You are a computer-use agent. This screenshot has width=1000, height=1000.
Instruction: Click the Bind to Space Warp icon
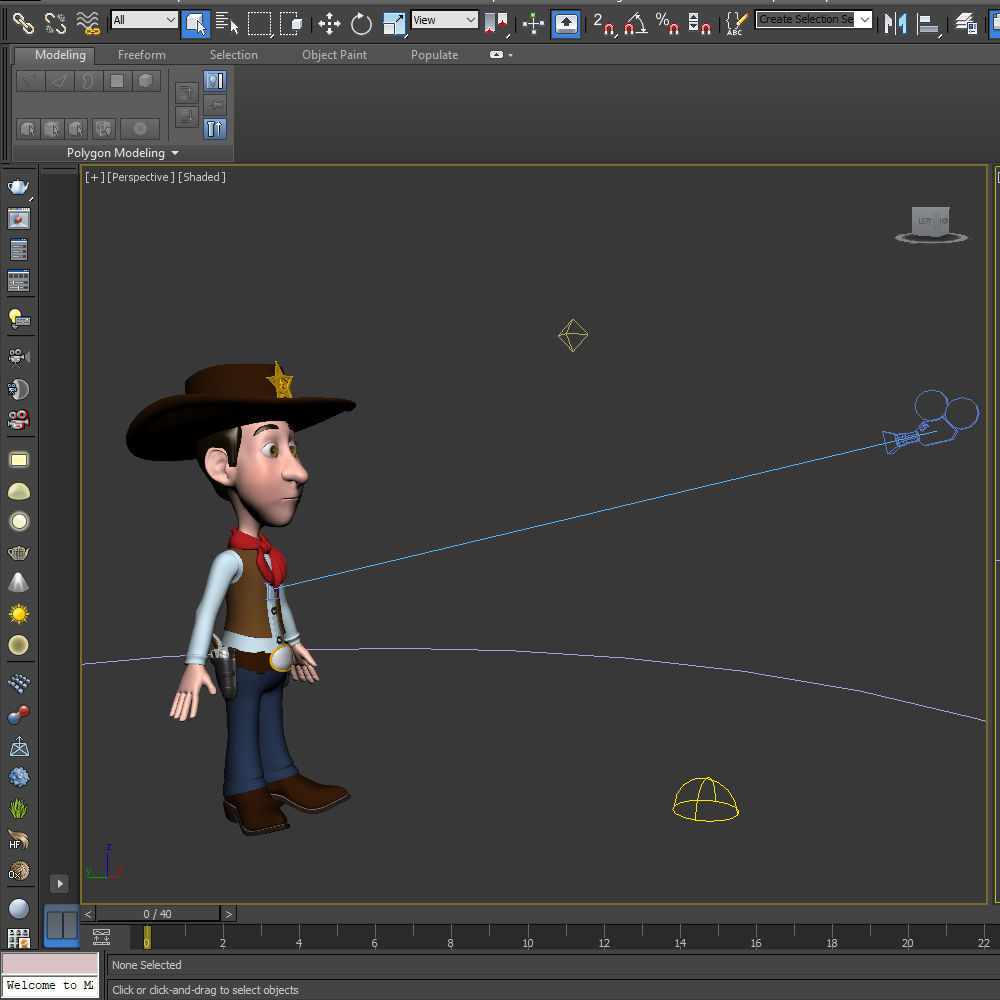pyautogui.click(x=88, y=24)
